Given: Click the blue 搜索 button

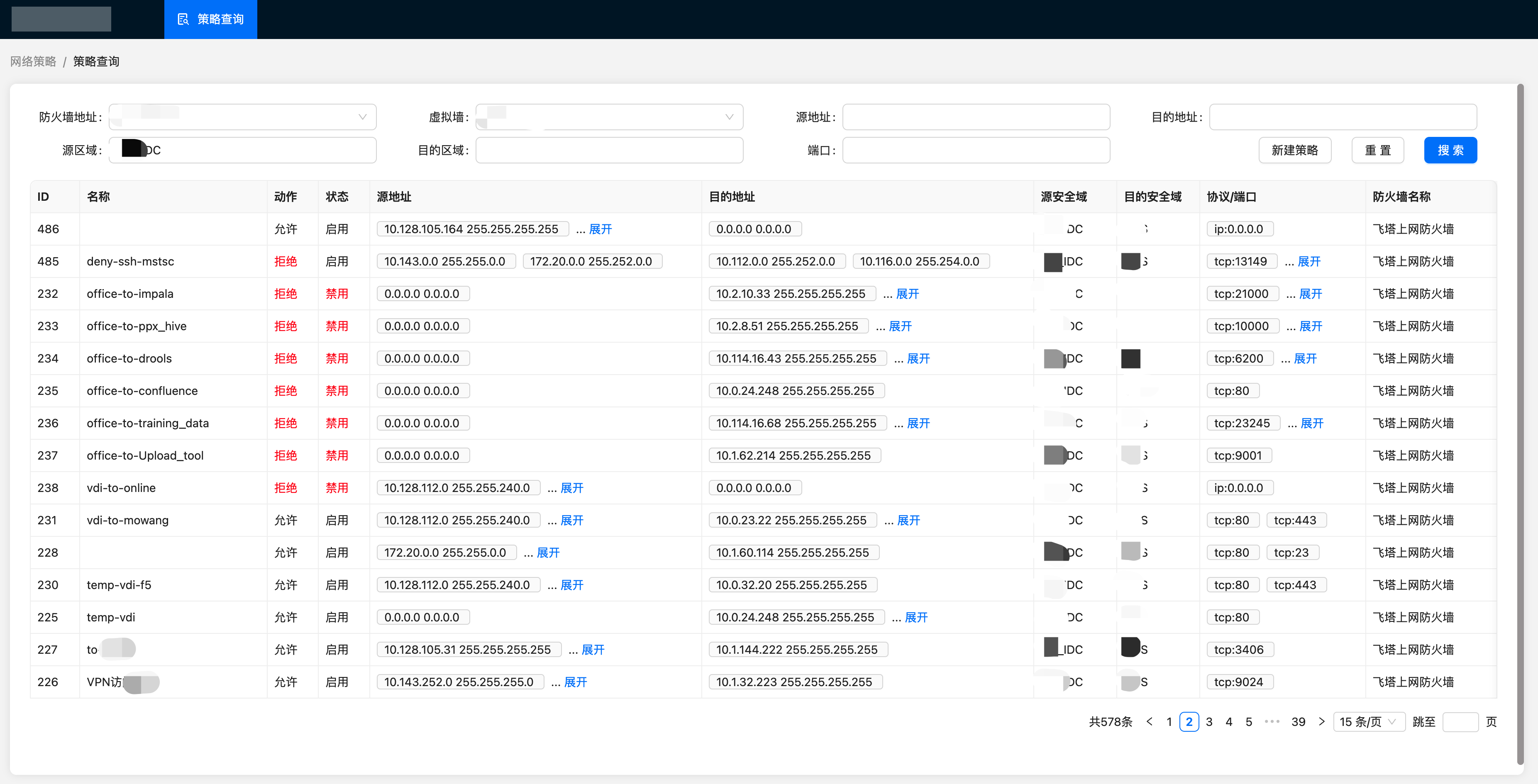Looking at the screenshot, I should [x=1450, y=150].
